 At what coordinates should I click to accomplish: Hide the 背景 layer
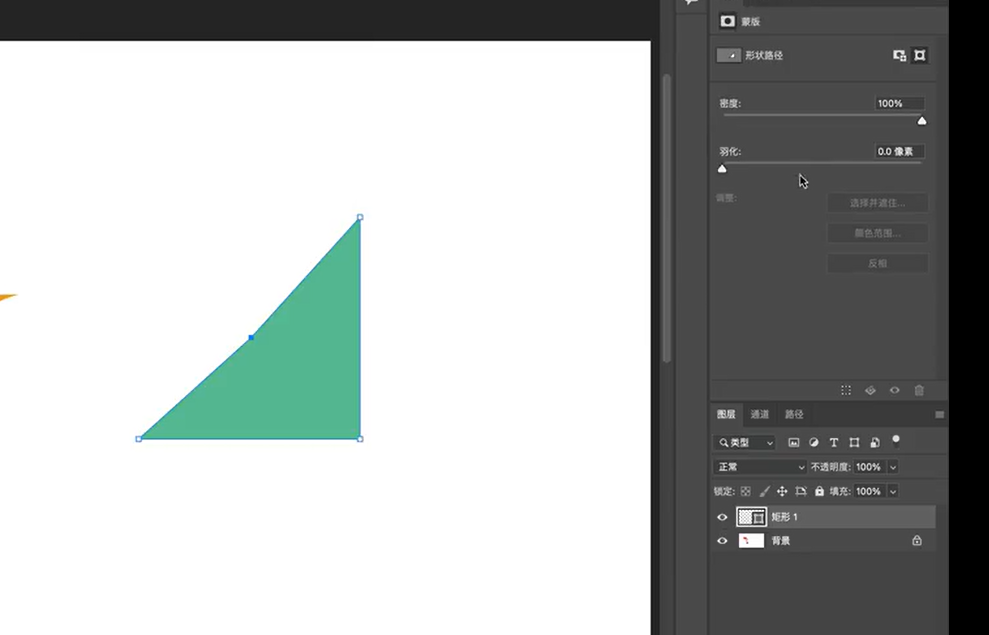click(x=722, y=541)
